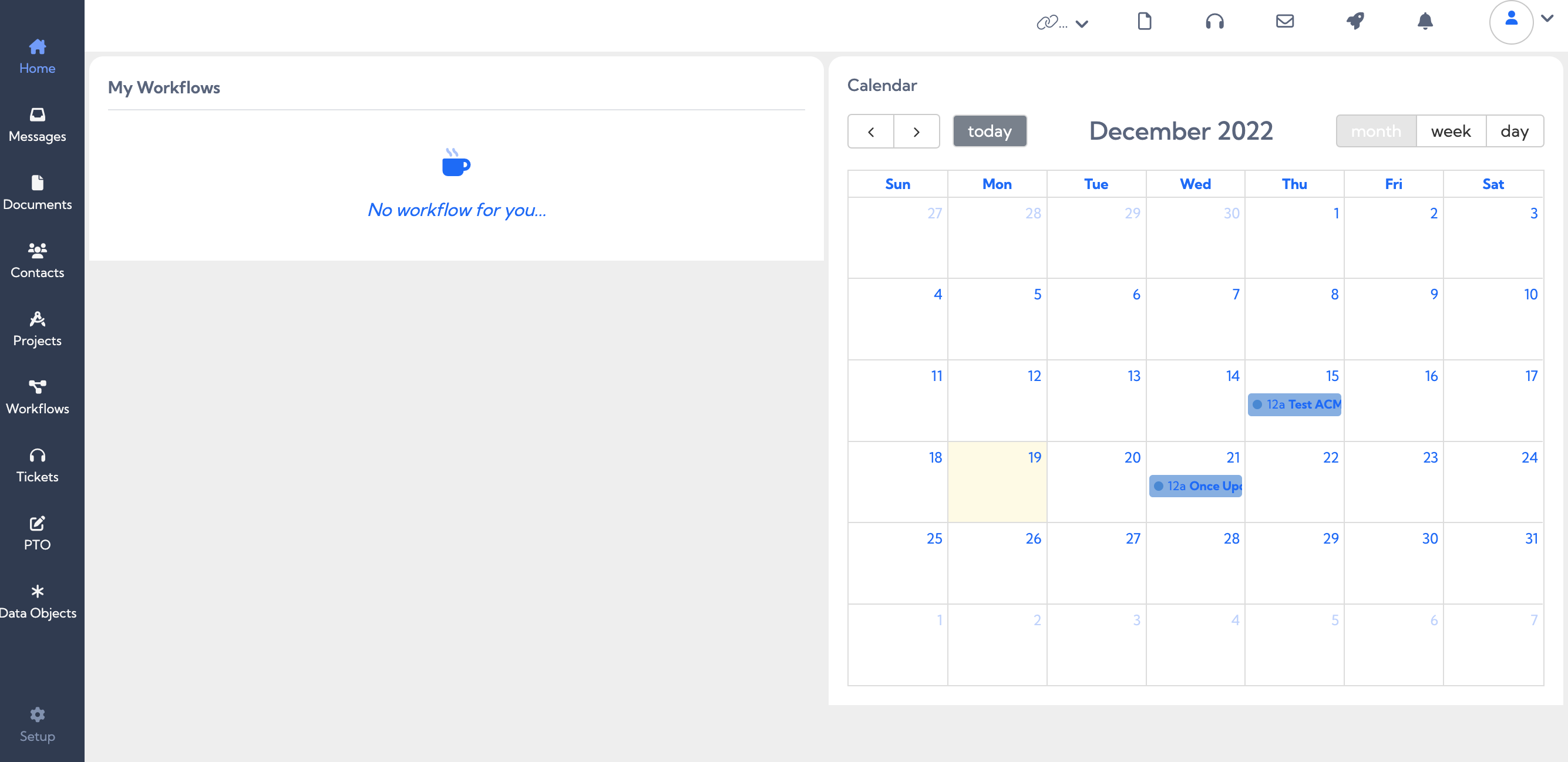1568x762 pixels.
Task: Click the rocket icon in the top bar
Action: click(x=1355, y=21)
